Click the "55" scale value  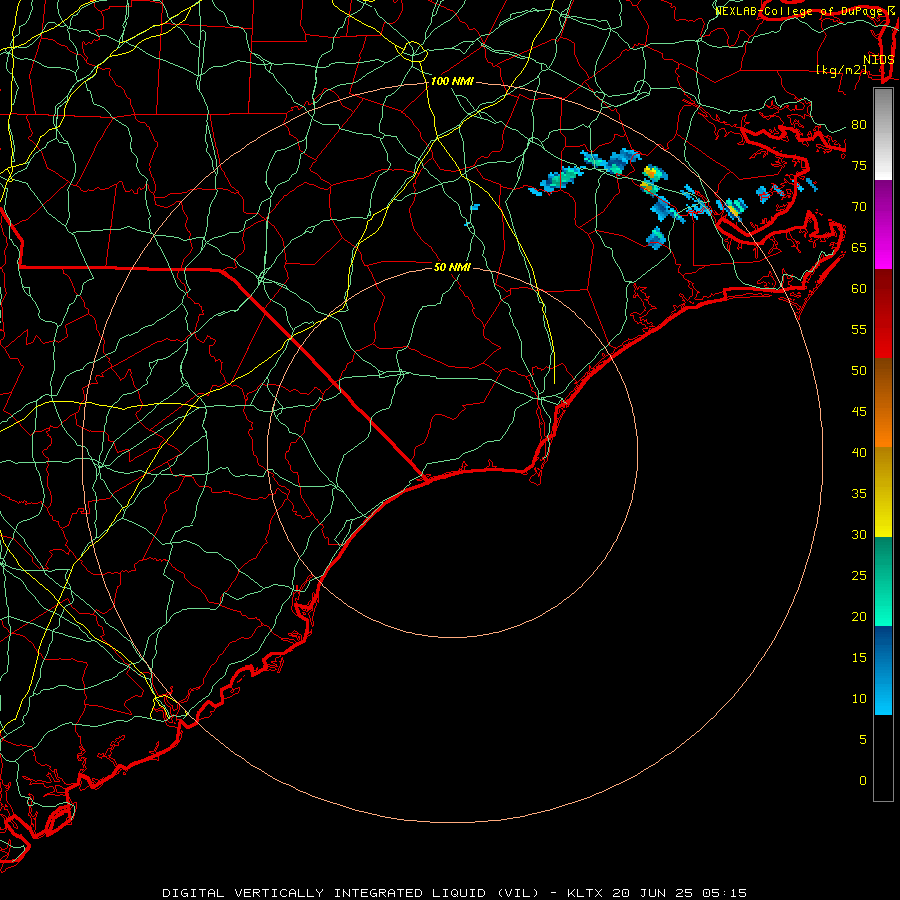[859, 329]
